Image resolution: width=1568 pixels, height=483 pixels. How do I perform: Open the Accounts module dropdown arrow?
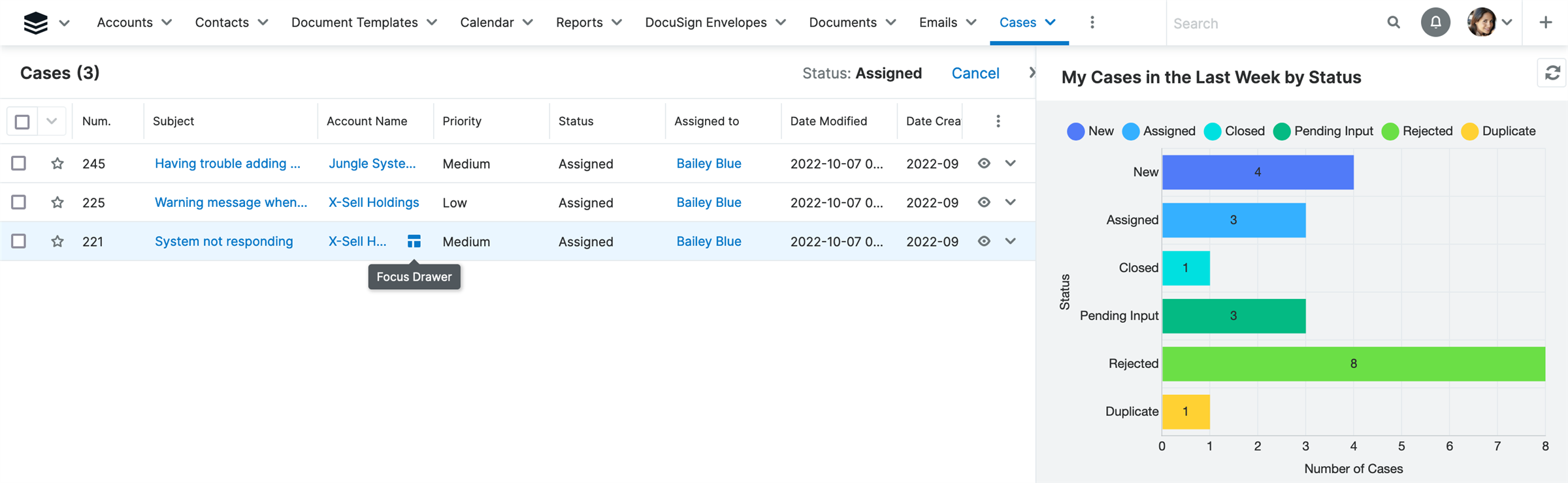point(167,23)
